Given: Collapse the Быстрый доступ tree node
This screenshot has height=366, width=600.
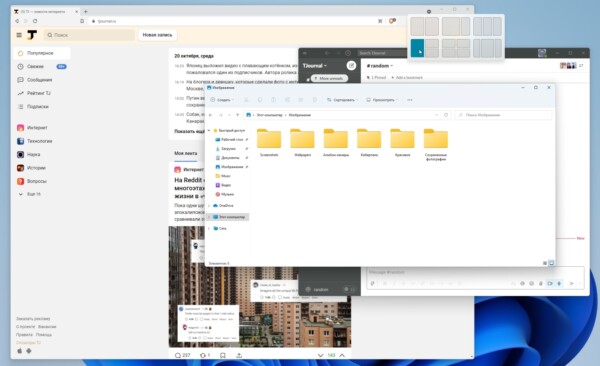Looking at the screenshot, I should (x=209, y=131).
